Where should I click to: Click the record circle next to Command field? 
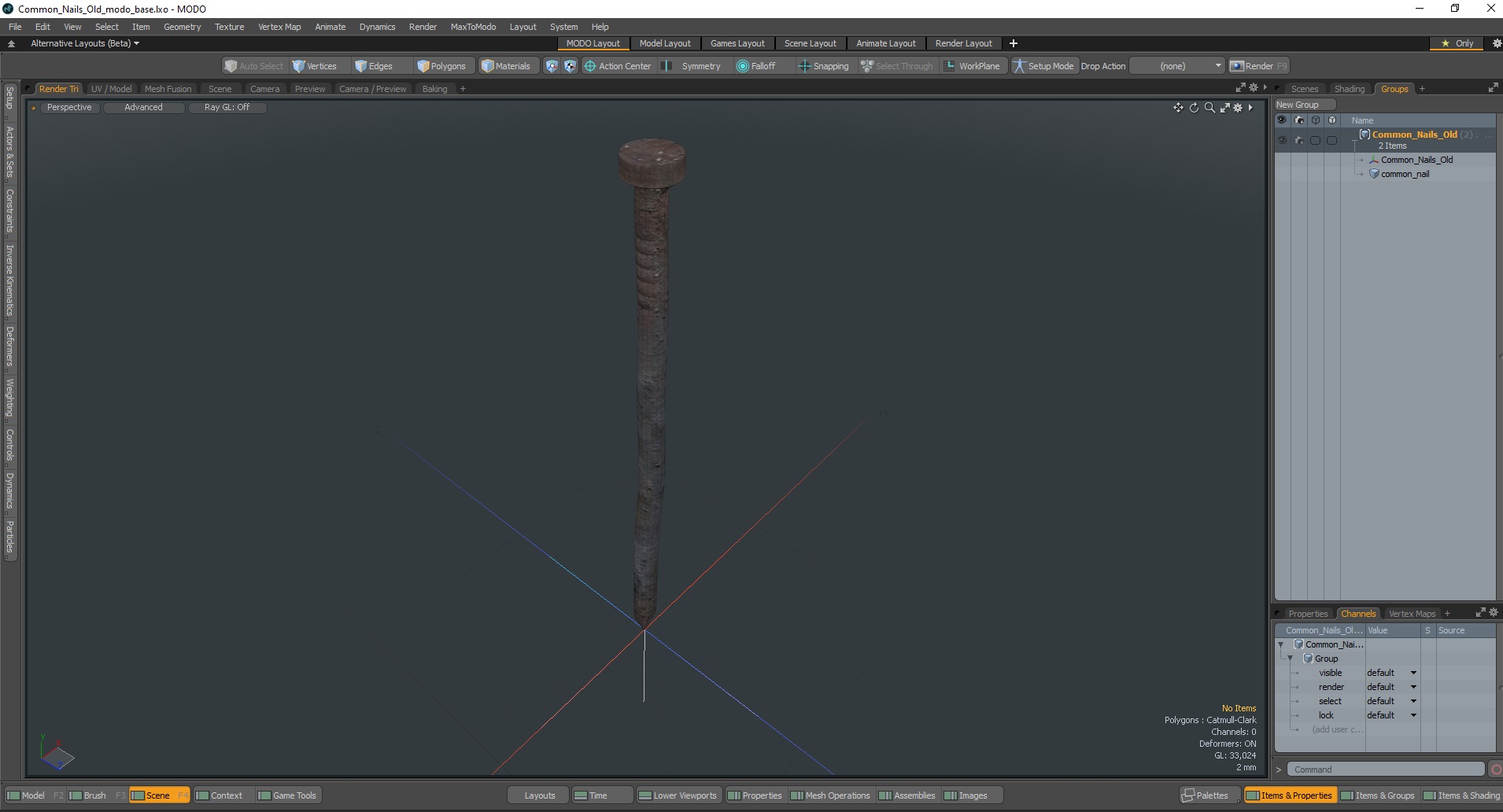(x=1496, y=770)
